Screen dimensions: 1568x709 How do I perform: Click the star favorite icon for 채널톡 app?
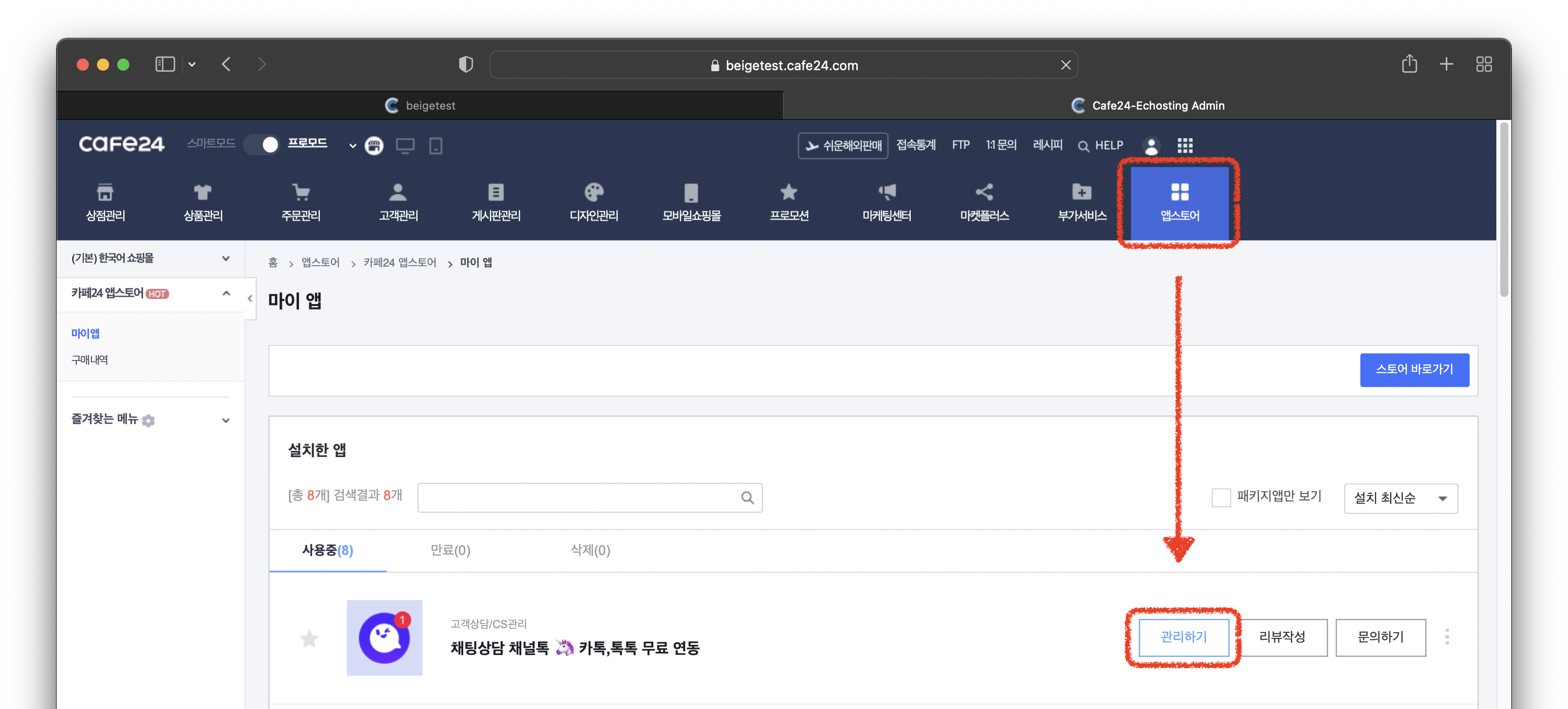pyautogui.click(x=309, y=638)
